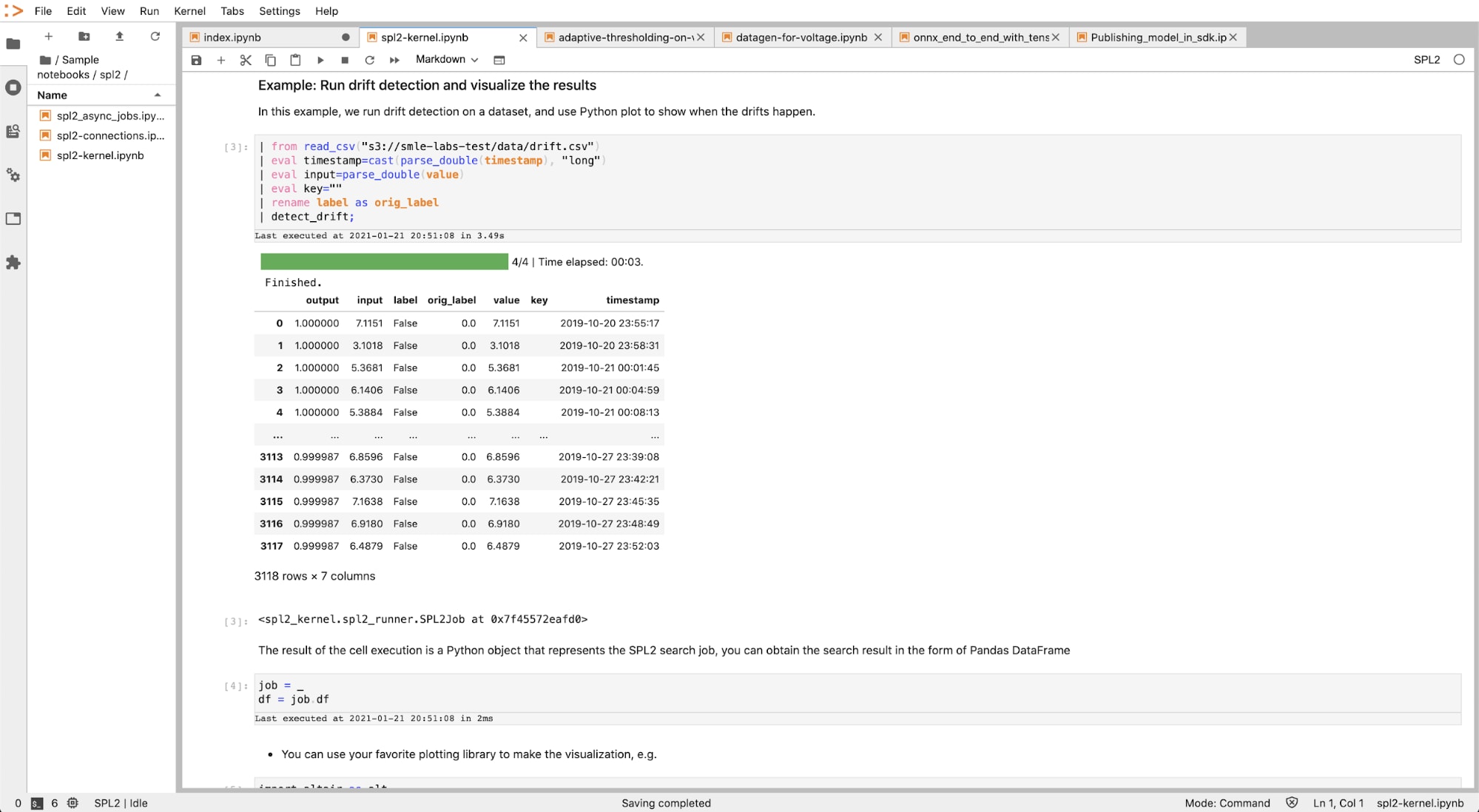Screen dimensions: 1479x812
Task: Switch to Publishing_model_in_sdk tab
Action: (1159, 37)
